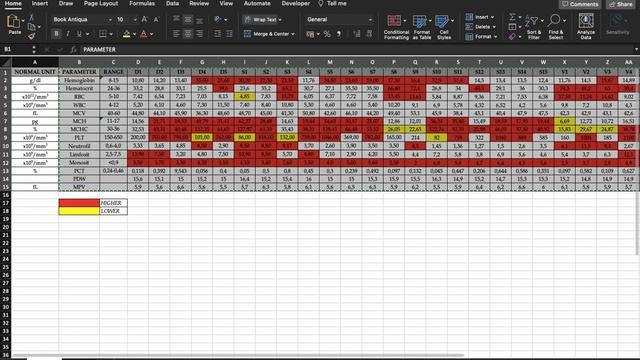Expand the underline style arrow
The height and width of the screenshot is (360, 640).
[x=87, y=34]
